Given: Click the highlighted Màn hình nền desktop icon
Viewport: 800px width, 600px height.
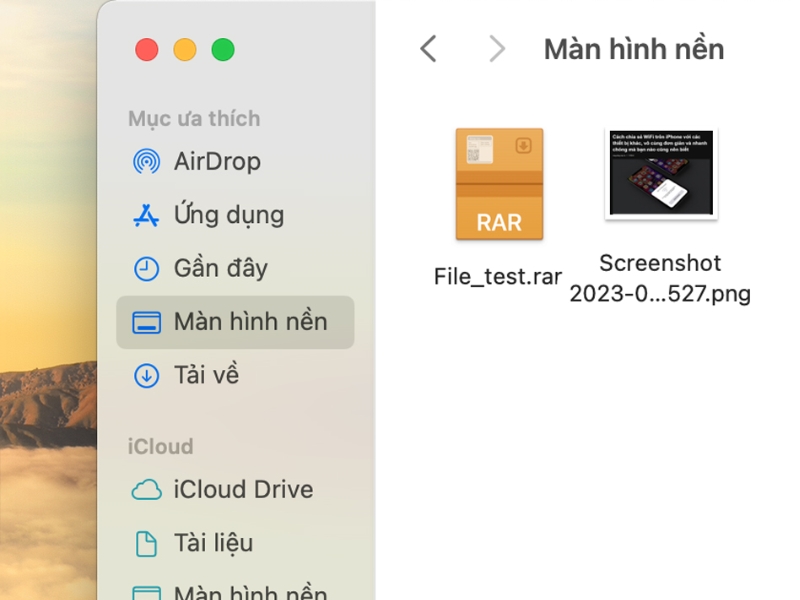Looking at the screenshot, I should [x=146, y=322].
